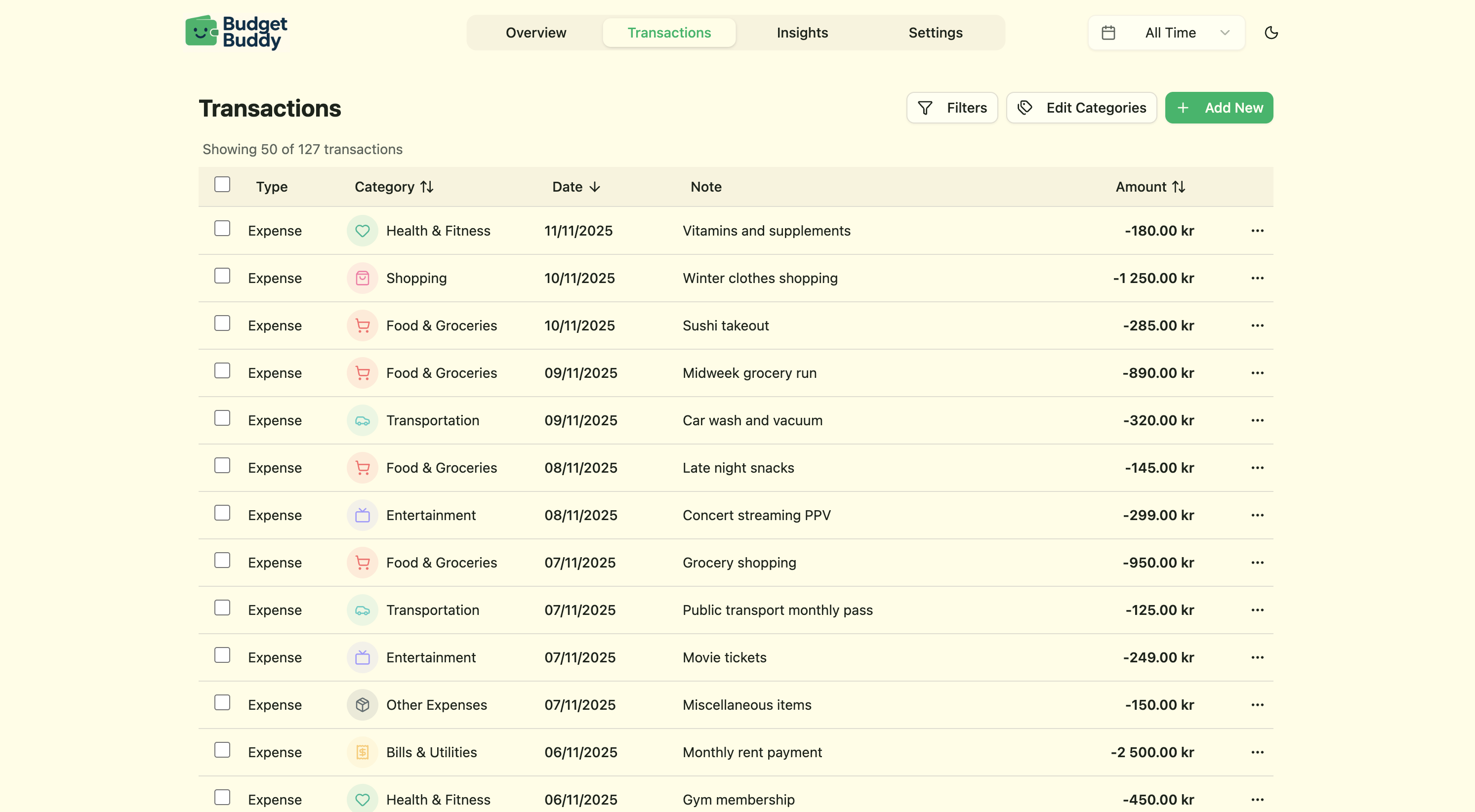Viewport: 1475px width, 812px height.
Task: Open the Overview tab
Action: click(535, 33)
